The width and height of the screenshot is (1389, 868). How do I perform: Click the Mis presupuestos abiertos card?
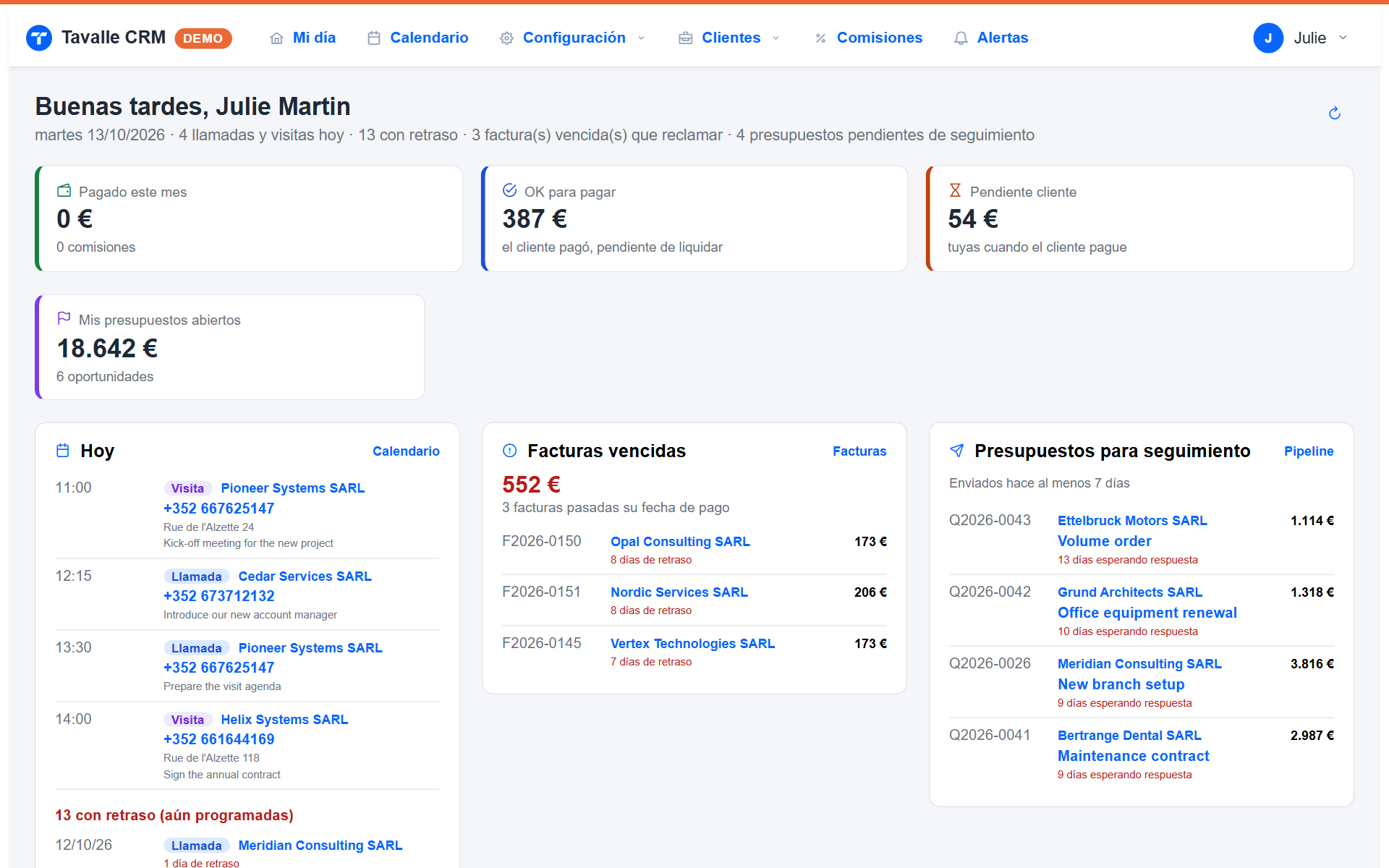tap(230, 347)
